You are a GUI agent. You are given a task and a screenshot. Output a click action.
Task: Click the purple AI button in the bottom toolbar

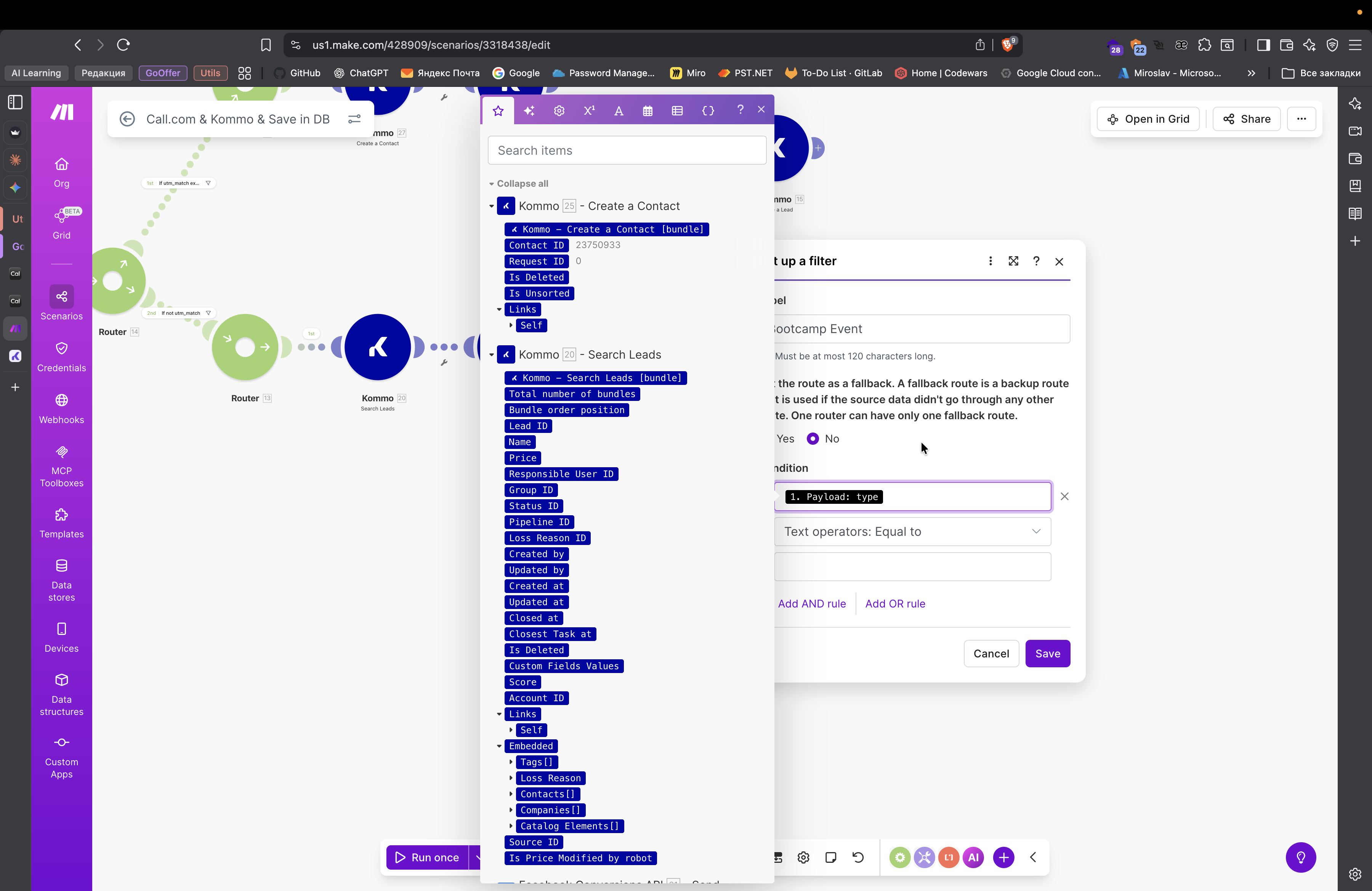(973, 857)
